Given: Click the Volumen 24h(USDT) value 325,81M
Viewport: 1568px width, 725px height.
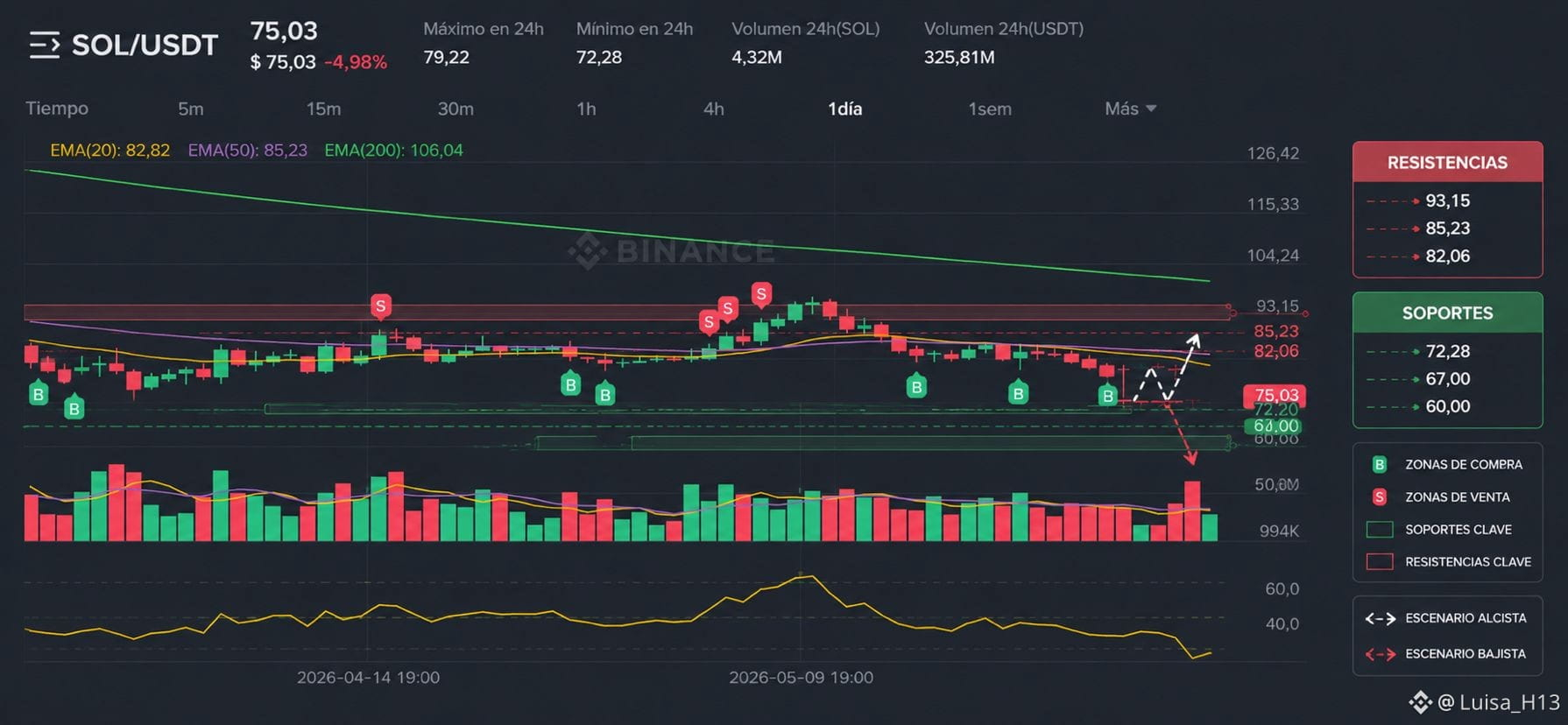Looking at the screenshot, I should click(x=959, y=57).
